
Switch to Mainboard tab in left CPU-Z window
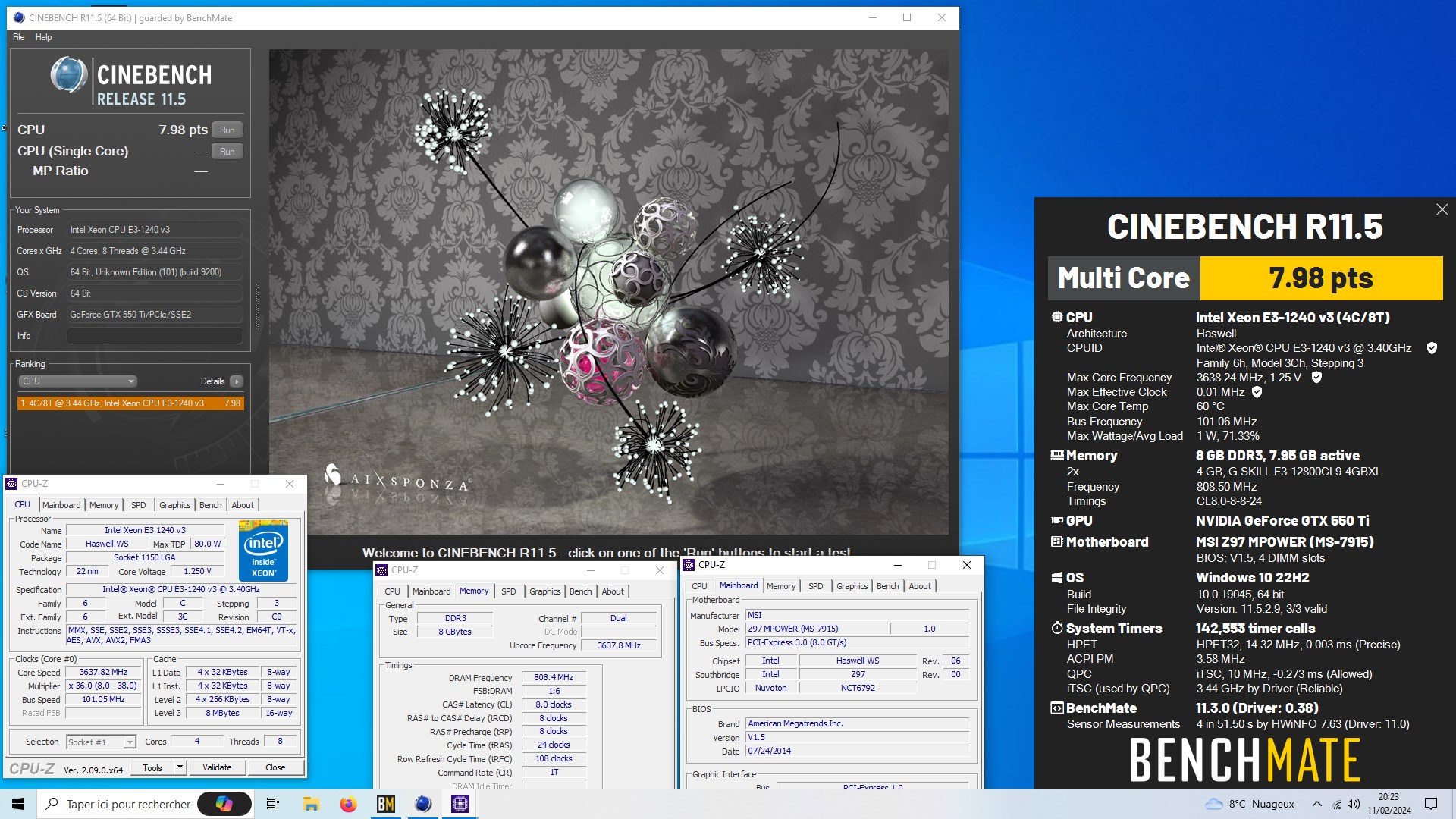(x=61, y=505)
